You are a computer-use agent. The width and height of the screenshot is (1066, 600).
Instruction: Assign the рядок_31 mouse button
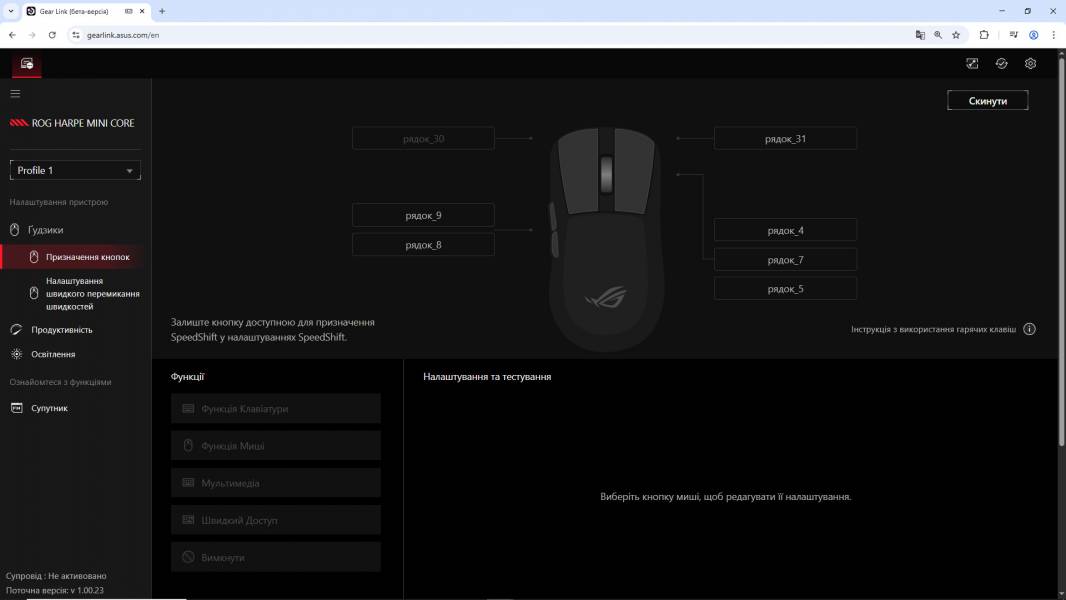785,138
